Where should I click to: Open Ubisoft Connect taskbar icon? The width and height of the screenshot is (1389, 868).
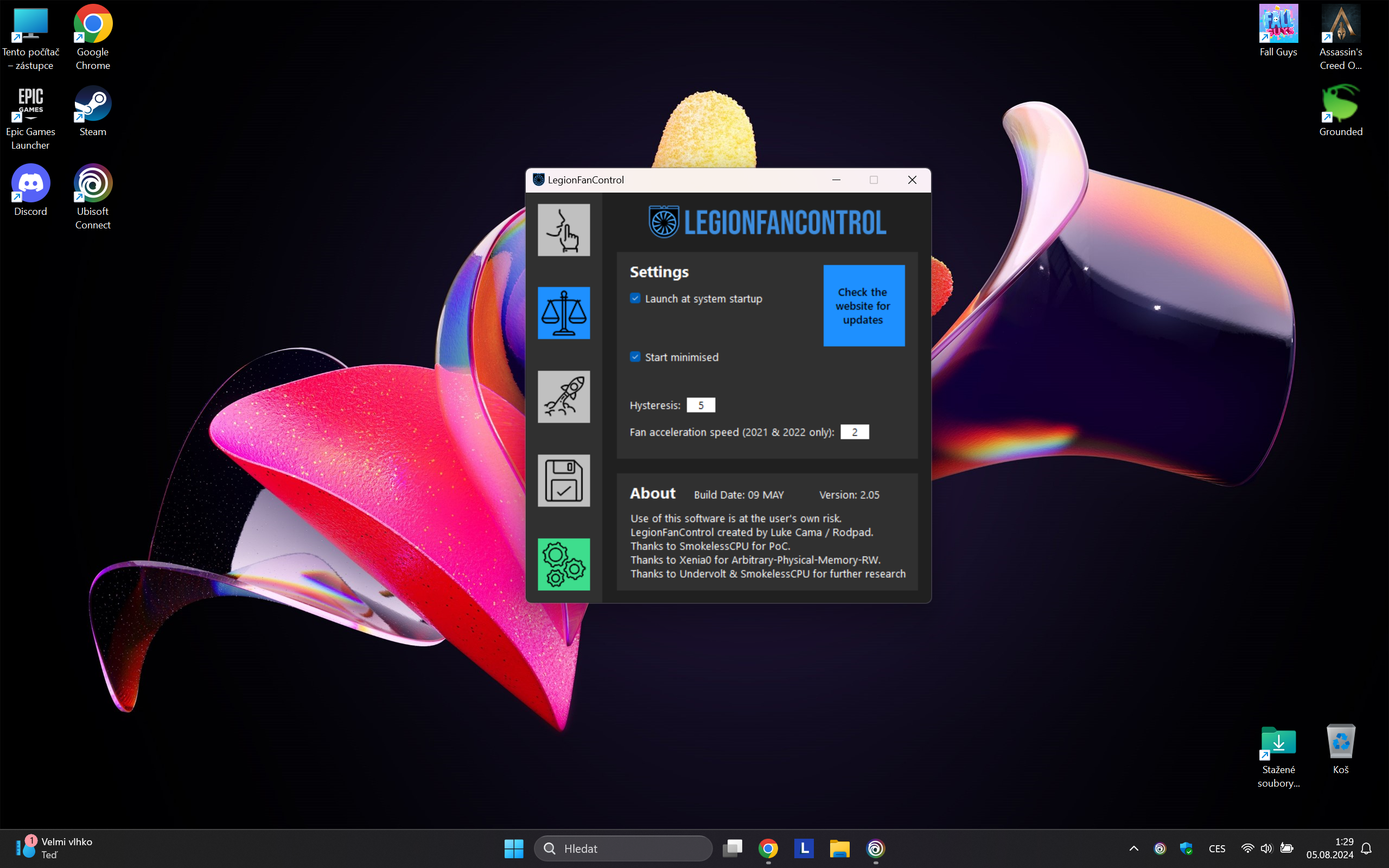point(875,848)
